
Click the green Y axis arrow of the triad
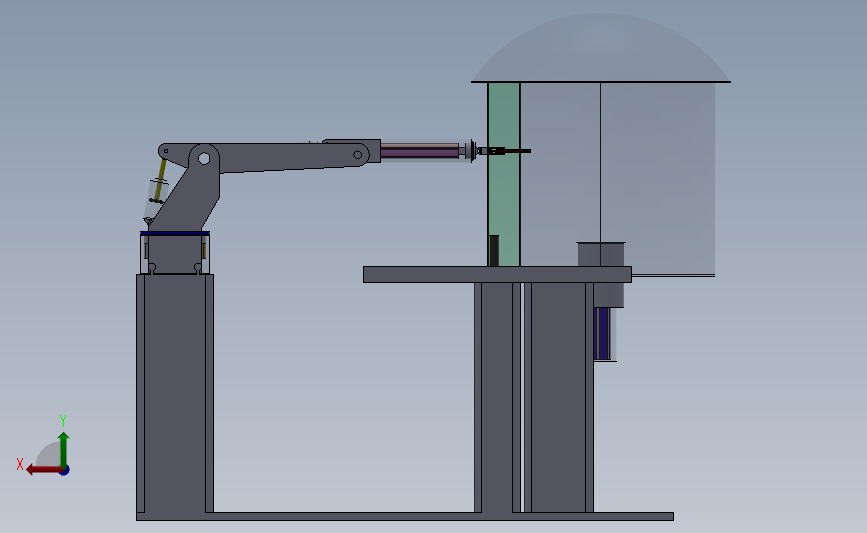(x=64, y=449)
